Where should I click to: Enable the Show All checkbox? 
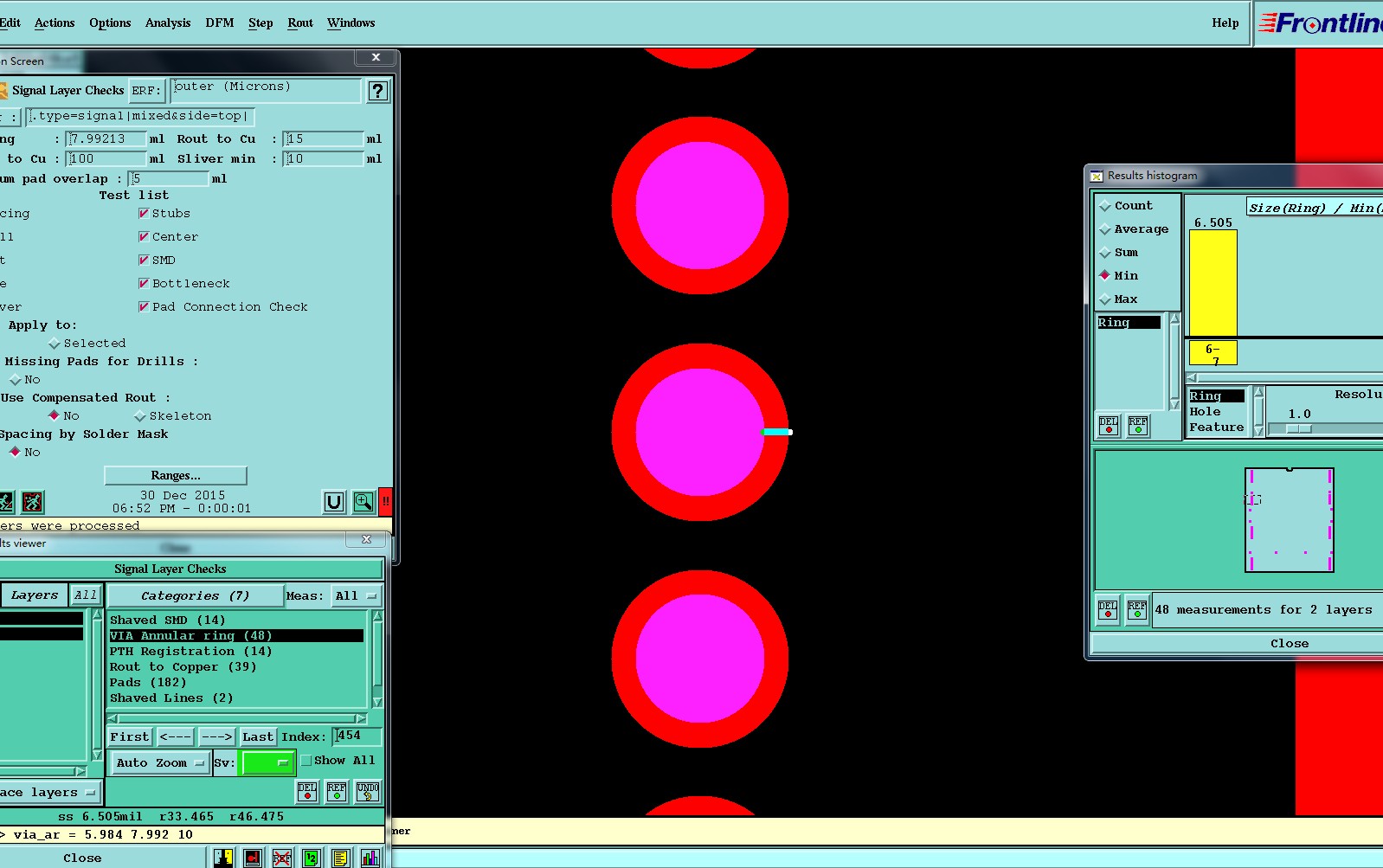click(306, 761)
